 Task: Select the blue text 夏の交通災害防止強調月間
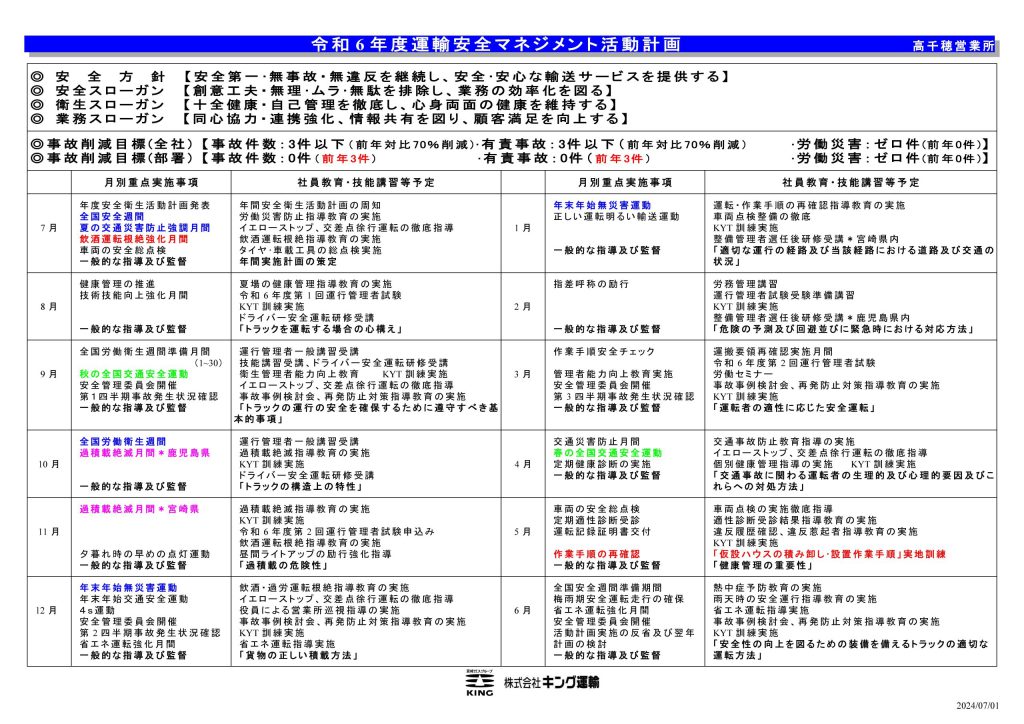click(145, 228)
